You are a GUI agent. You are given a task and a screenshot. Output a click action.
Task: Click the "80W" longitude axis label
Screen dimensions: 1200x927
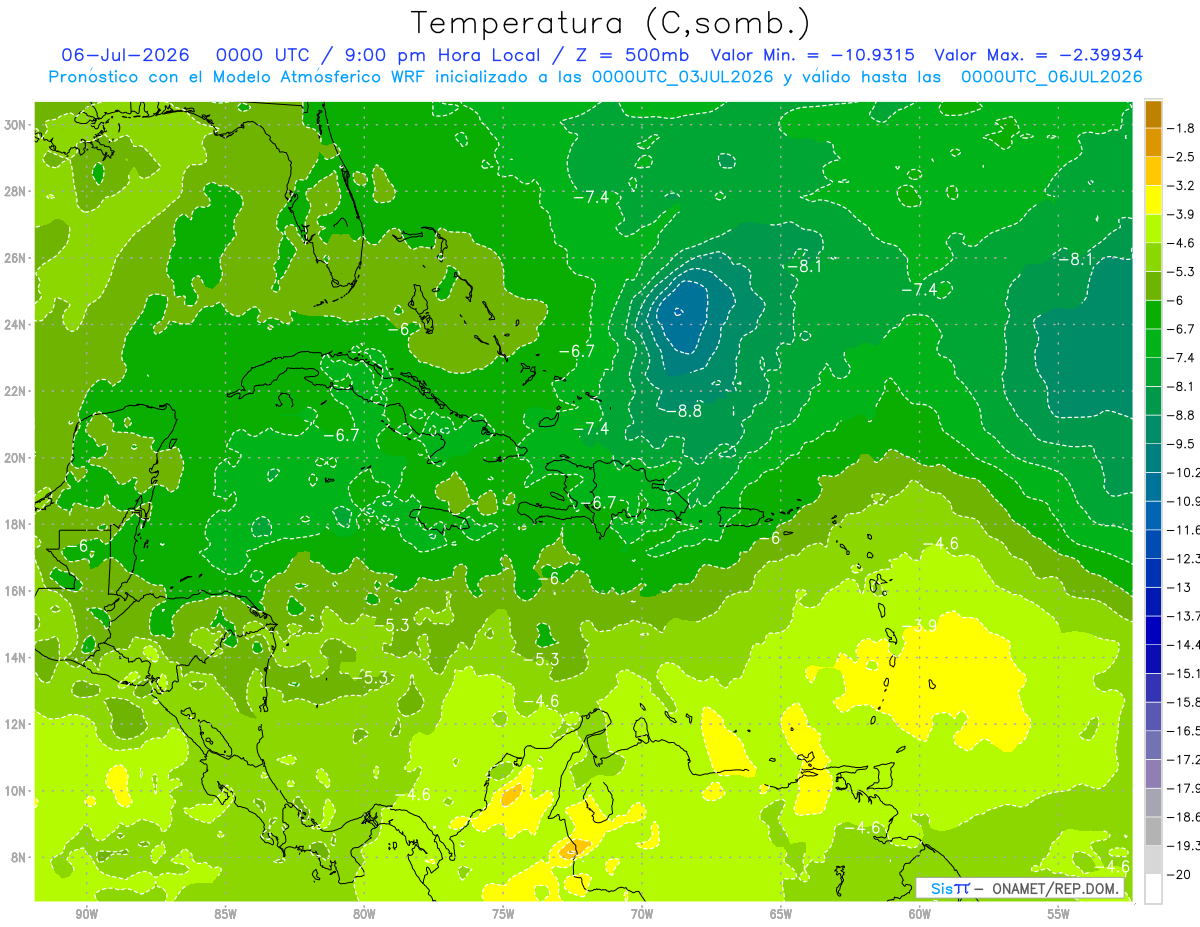[x=364, y=914]
